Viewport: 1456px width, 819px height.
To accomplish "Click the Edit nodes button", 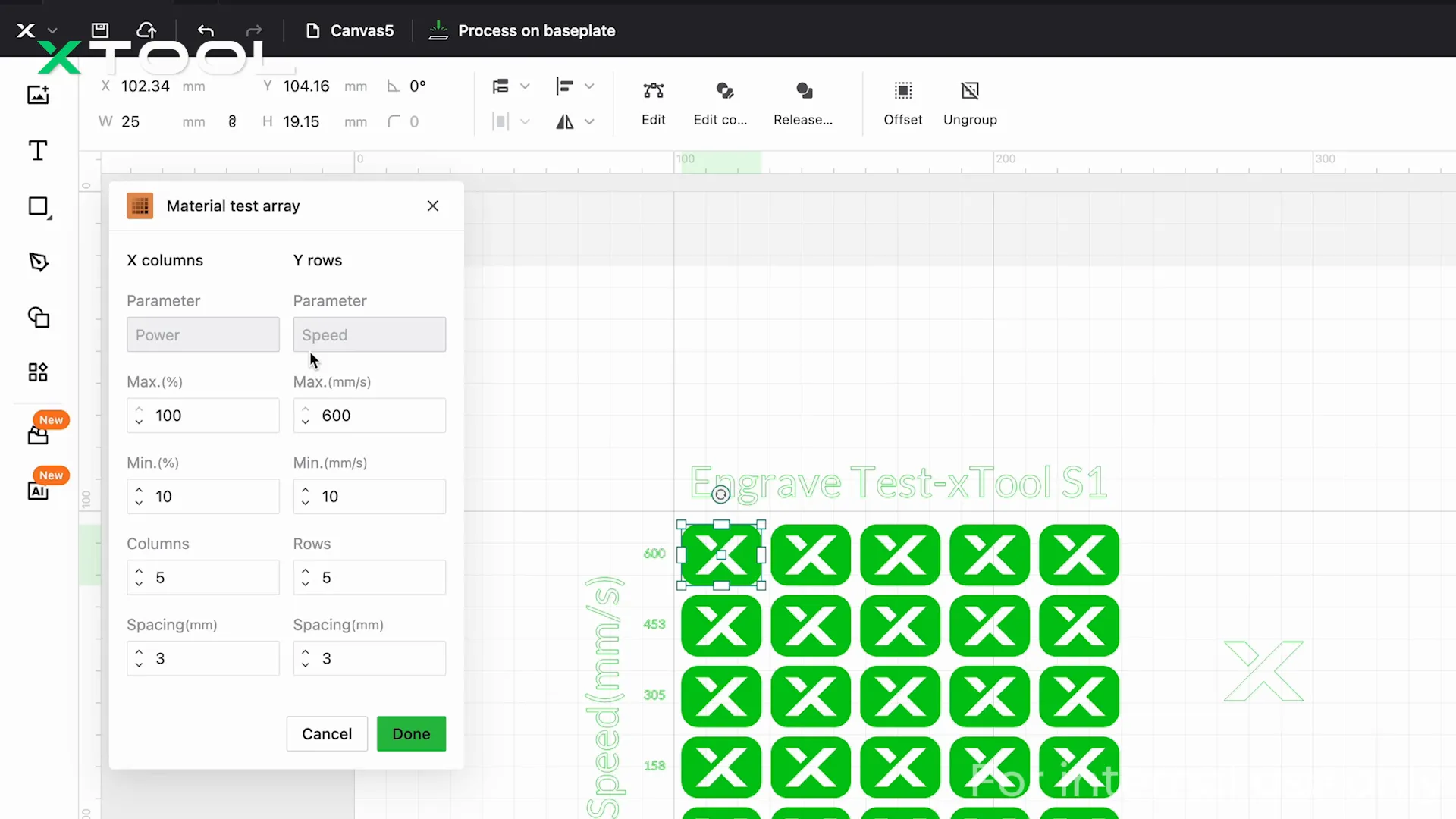I will coord(653,103).
